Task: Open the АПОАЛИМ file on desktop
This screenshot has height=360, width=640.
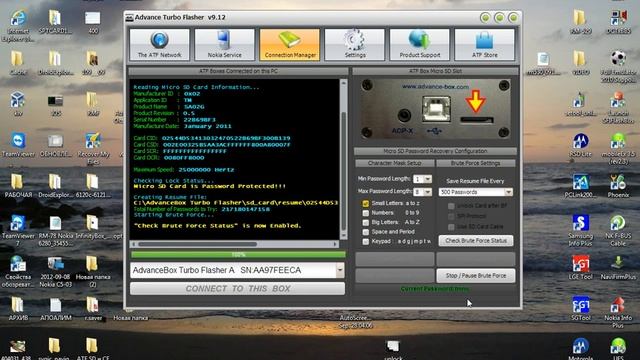Action: 56,309
